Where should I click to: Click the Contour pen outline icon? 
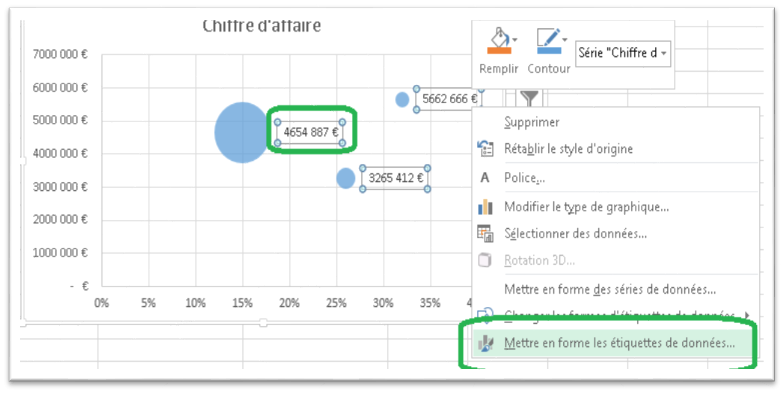tap(548, 41)
